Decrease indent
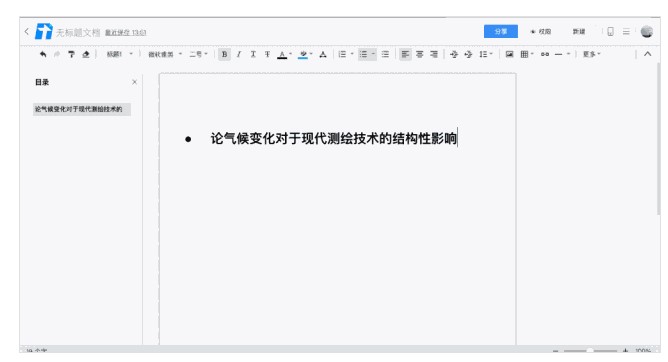 pyautogui.click(x=454, y=54)
